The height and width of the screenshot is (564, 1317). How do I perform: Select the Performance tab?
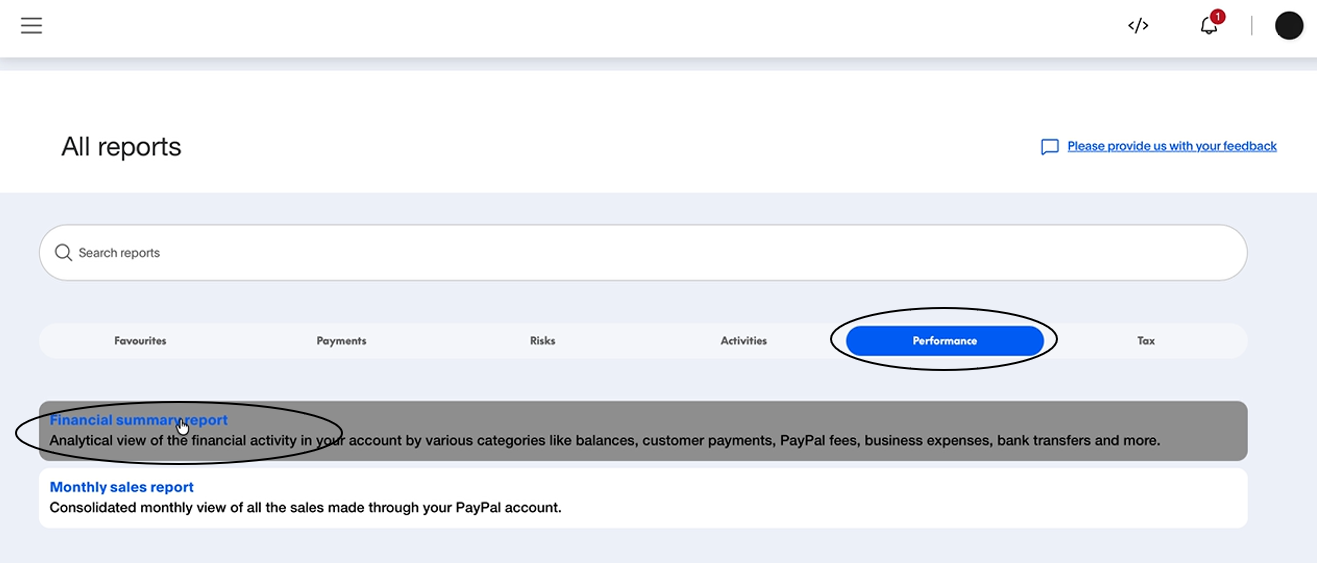coord(945,341)
